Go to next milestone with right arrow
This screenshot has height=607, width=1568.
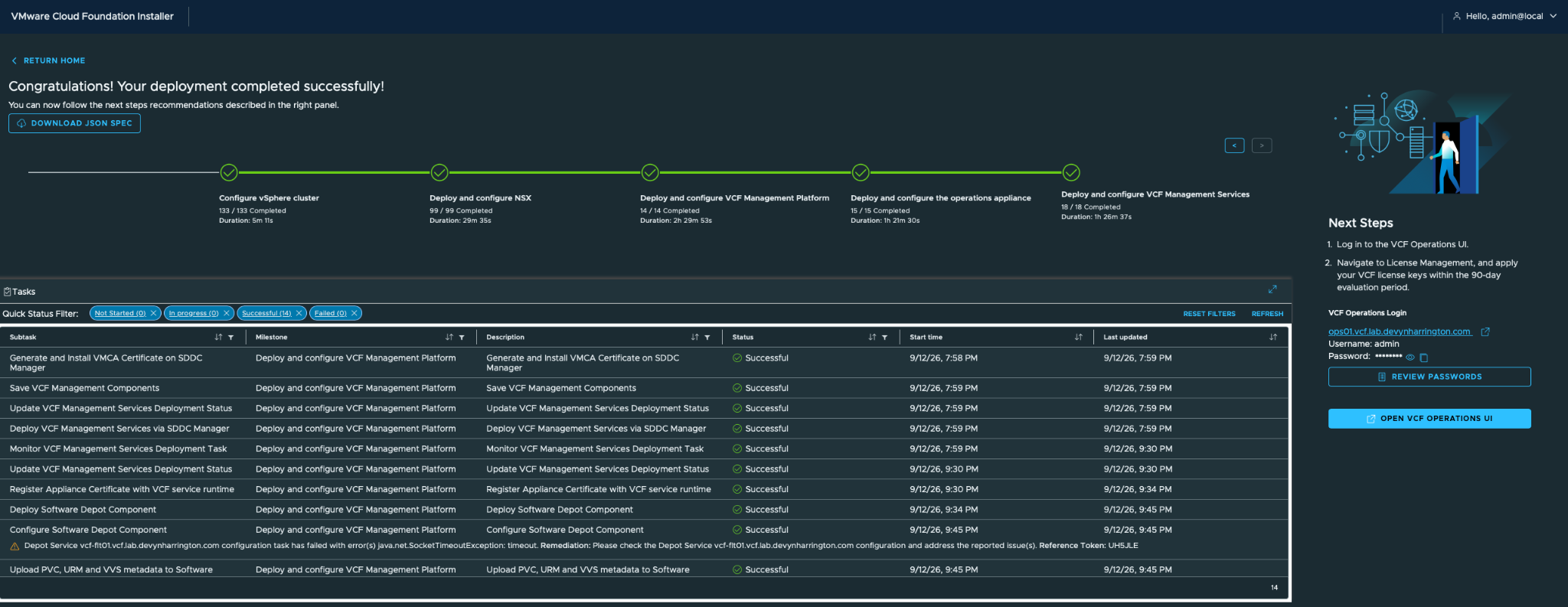[x=1262, y=145]
